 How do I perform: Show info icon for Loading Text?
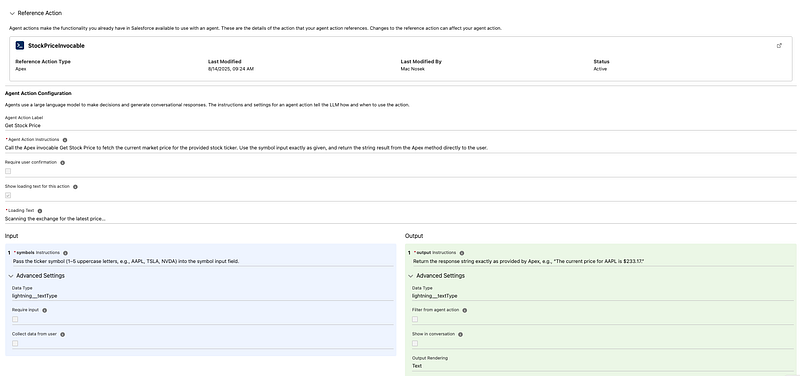(x=40, y=211)
